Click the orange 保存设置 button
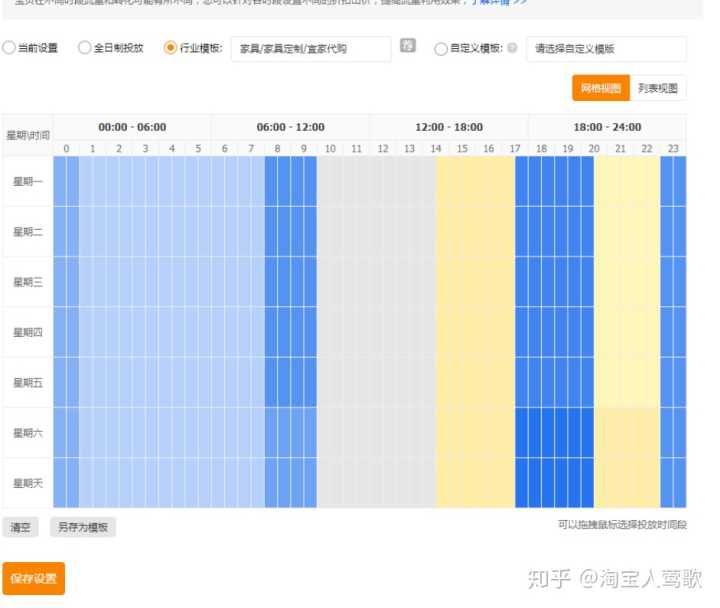Viewport: 720px width, 608px height. [33, 578]
